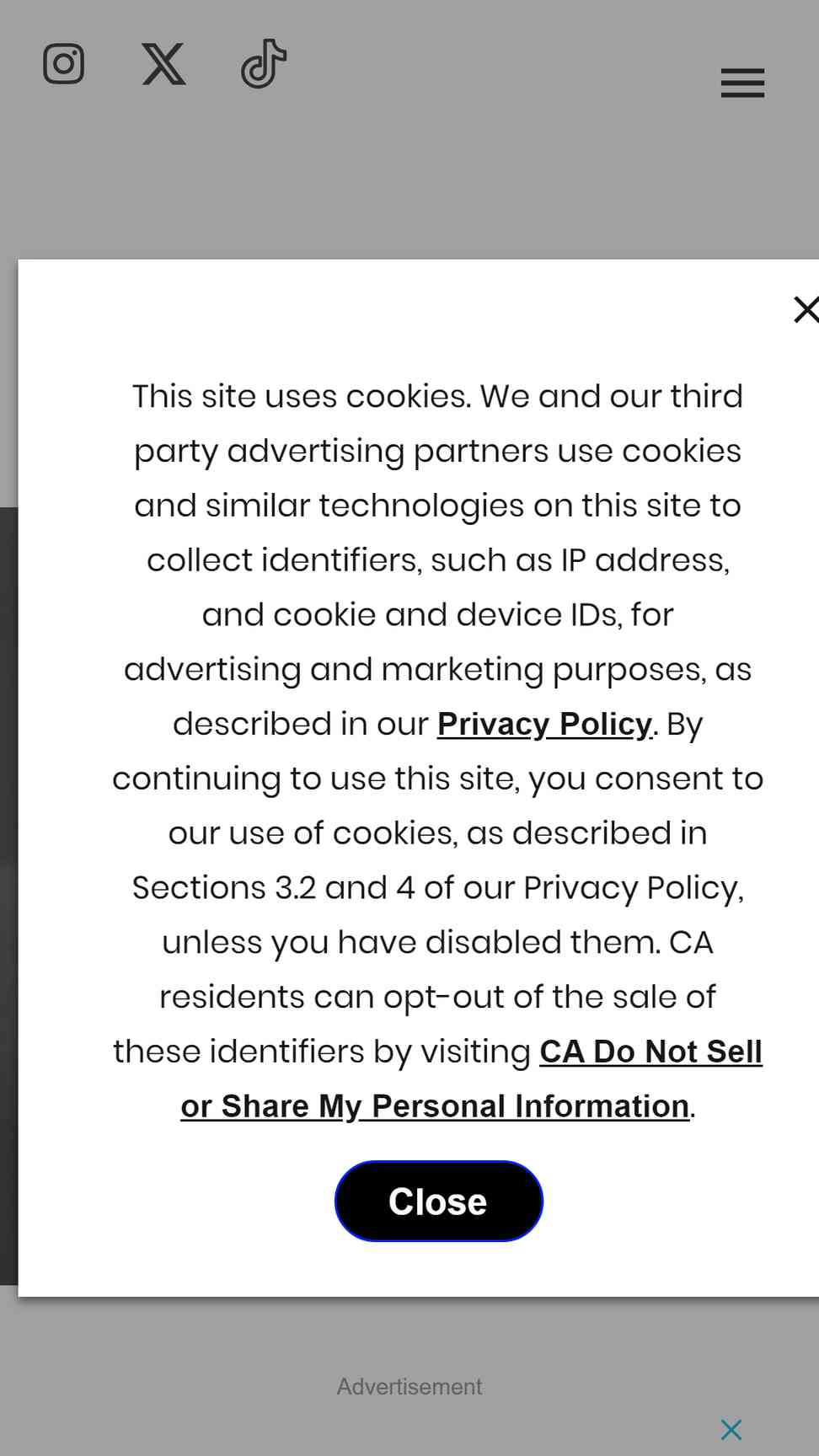Open CA Do Not Sell link
Screen dimensions: 819x1456
[650, 1052]
